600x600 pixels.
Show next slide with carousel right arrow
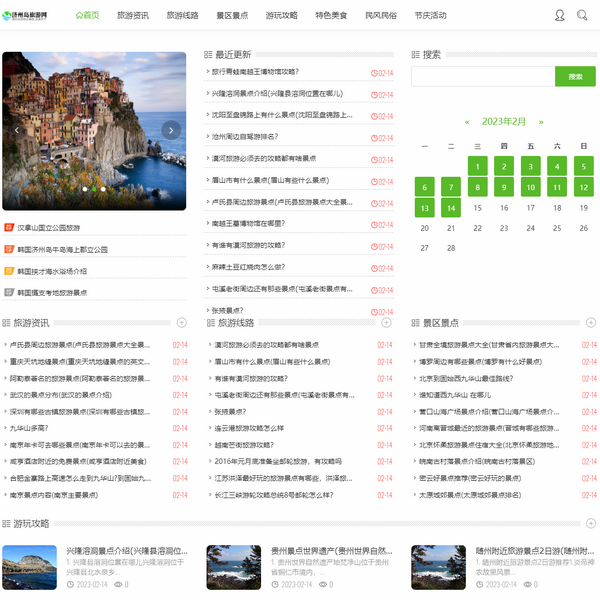click(x=171, y=129)
